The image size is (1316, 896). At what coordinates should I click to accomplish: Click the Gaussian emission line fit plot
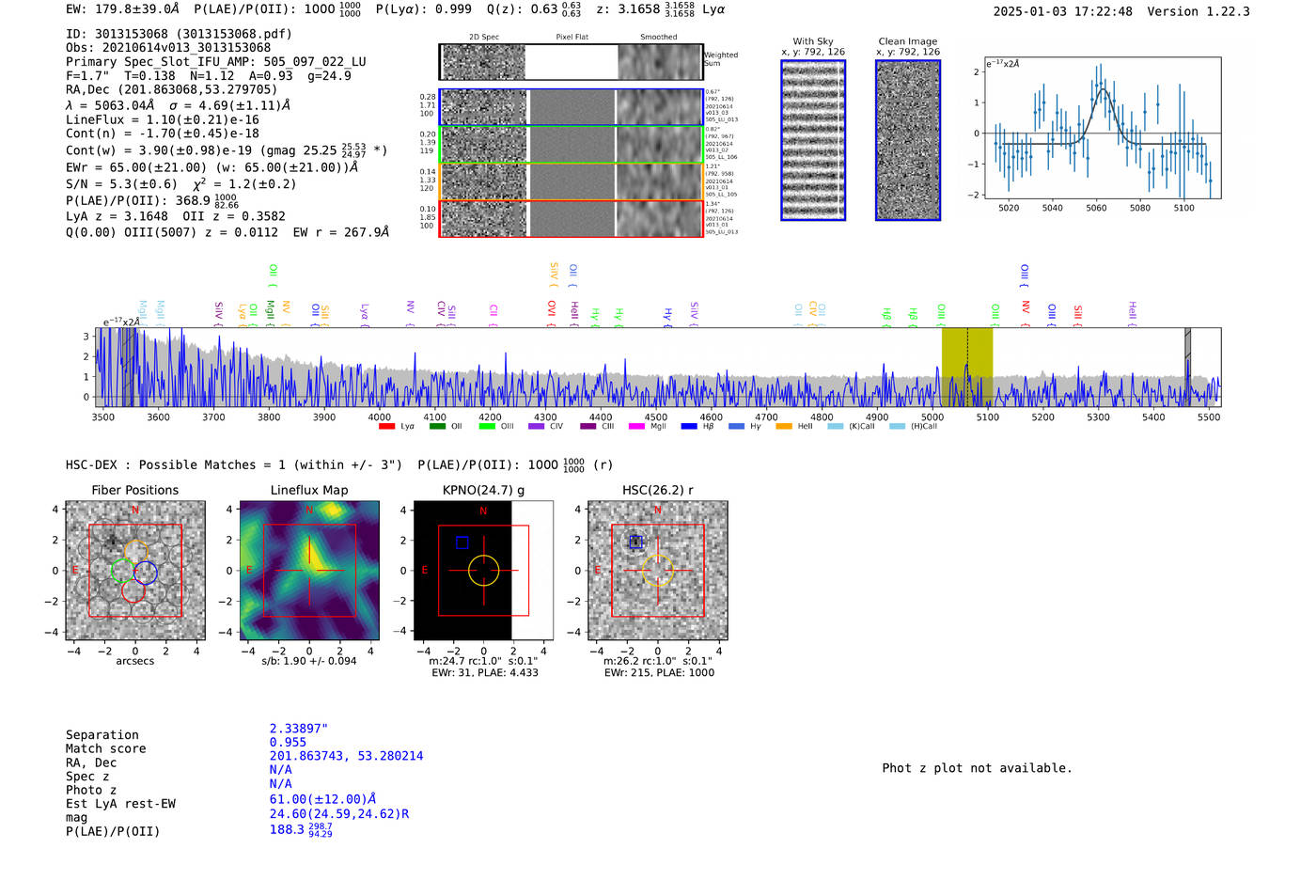[1102, 128]
